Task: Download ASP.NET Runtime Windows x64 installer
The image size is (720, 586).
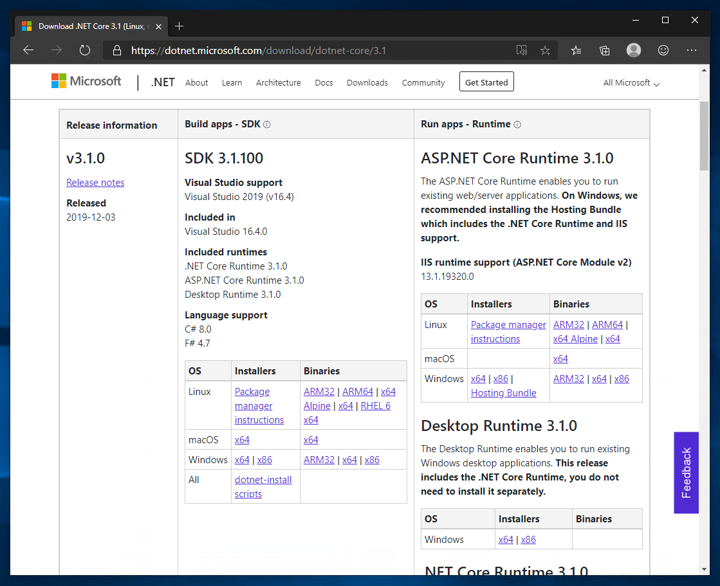Action: pyautogui.click(x=478, y=379)
